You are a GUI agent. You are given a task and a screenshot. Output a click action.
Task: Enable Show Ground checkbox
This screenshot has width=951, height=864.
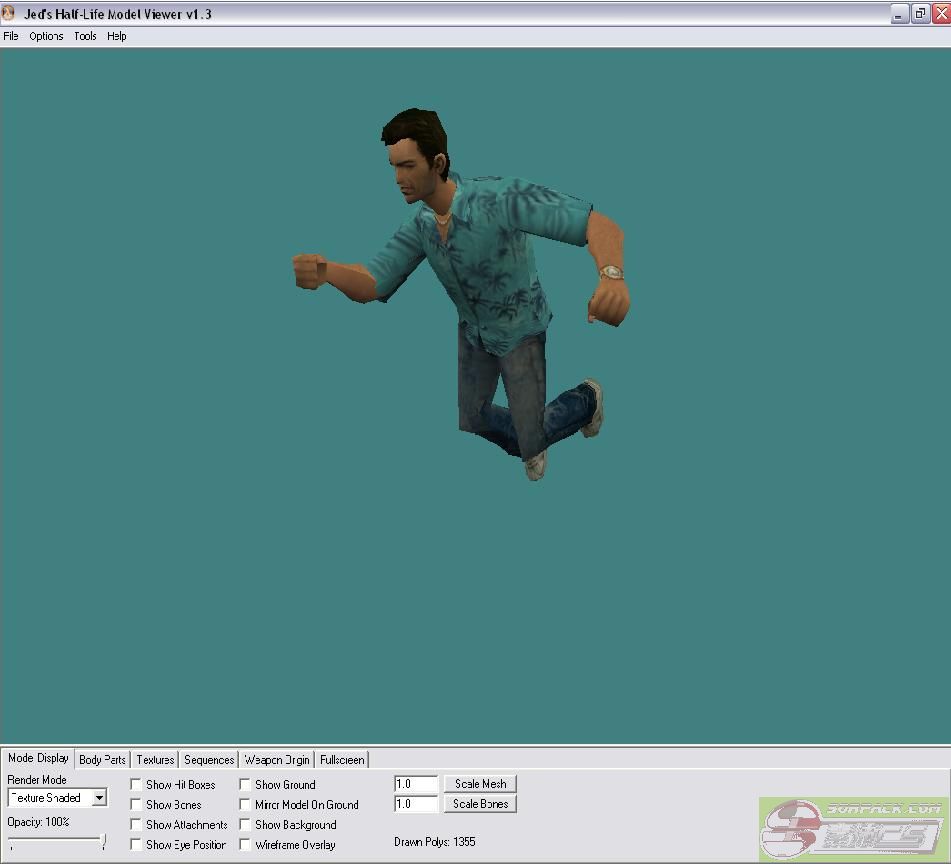245,785
